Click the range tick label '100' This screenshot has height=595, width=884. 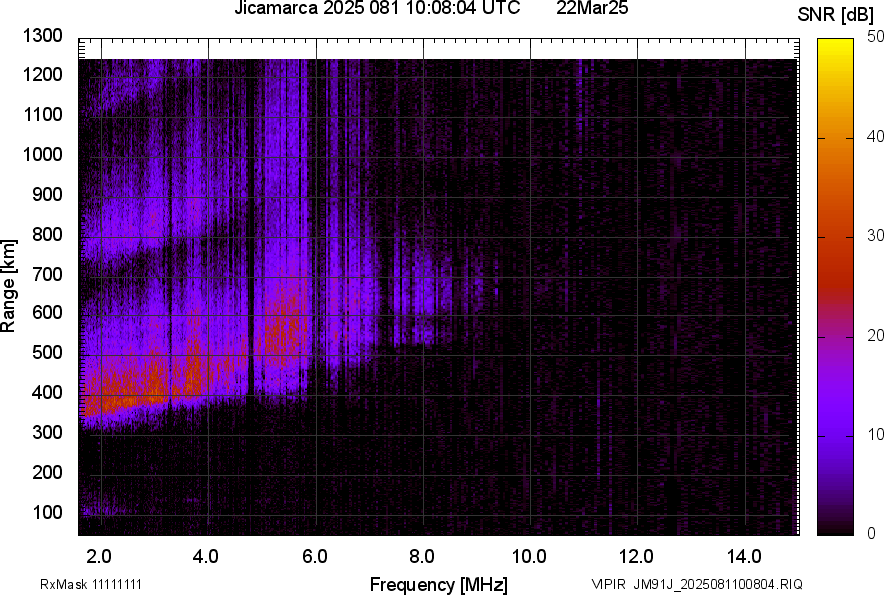tap(47, 512)
